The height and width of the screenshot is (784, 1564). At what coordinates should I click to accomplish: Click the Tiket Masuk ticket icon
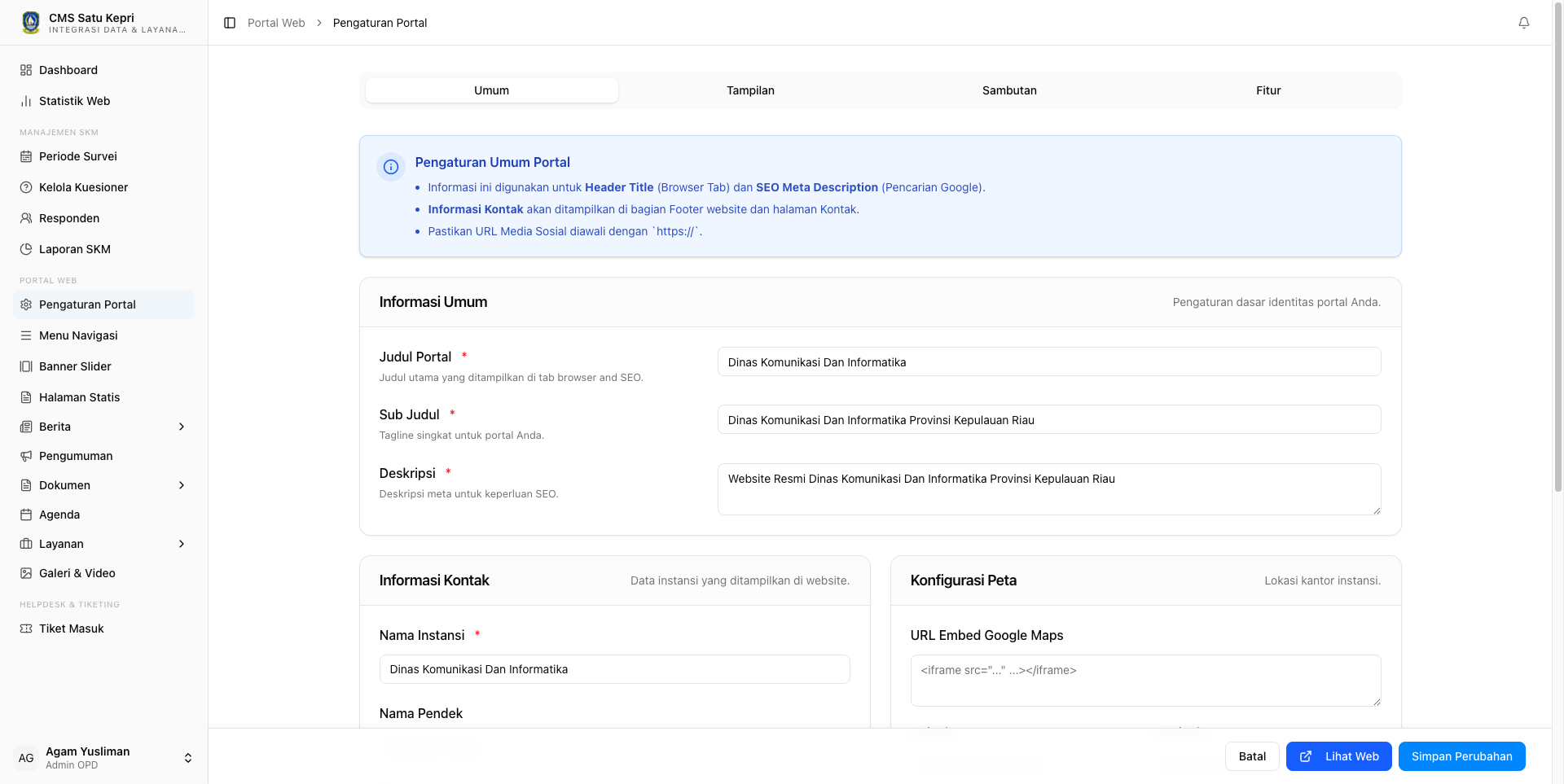click(x=26, y=629)
